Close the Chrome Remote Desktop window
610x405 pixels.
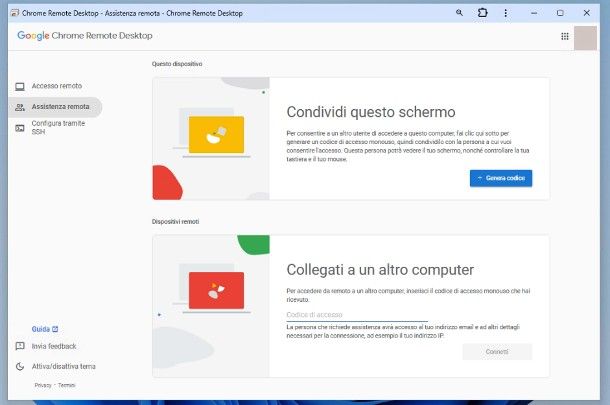[x=586, y=13]
